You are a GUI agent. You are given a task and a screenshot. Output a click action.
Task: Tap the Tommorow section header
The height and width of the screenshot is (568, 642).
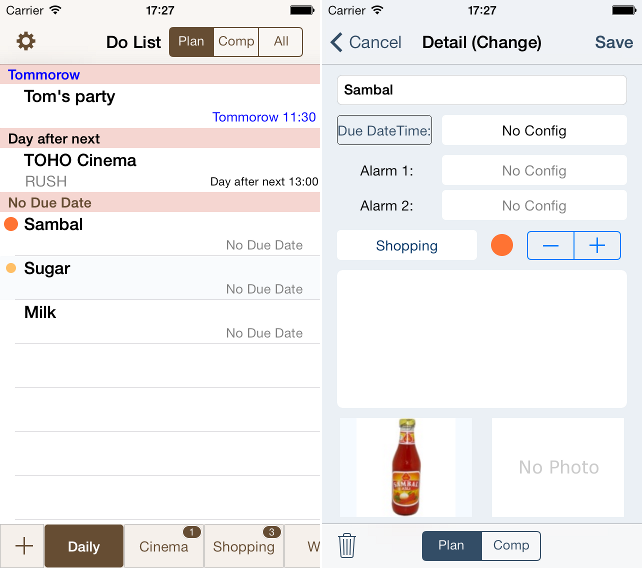(x=160, y=75)
